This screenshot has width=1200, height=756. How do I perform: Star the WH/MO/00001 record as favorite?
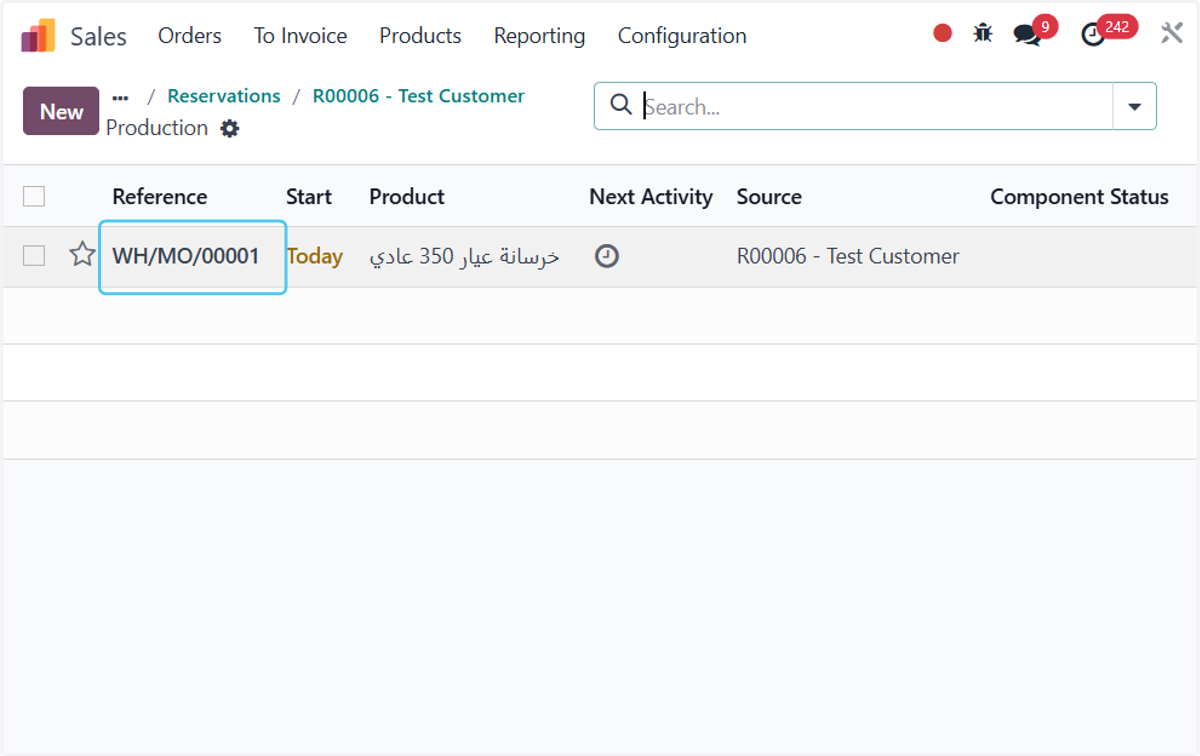pos(82,255)
